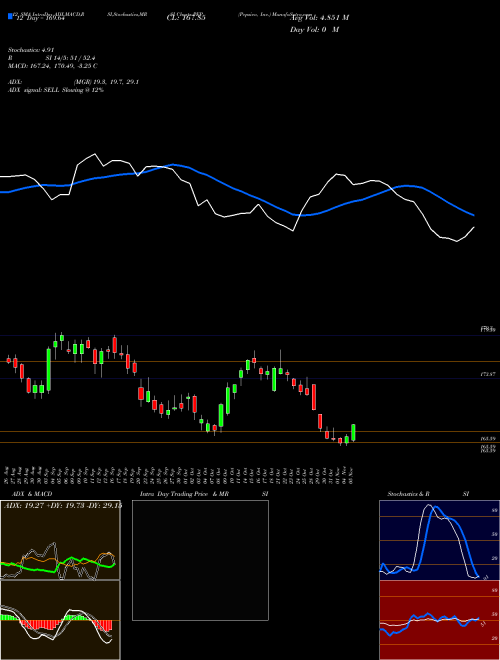Click the 'Day Vol: 0 M' text
Viewport: 500px width, 660px height.
point(314,30)
